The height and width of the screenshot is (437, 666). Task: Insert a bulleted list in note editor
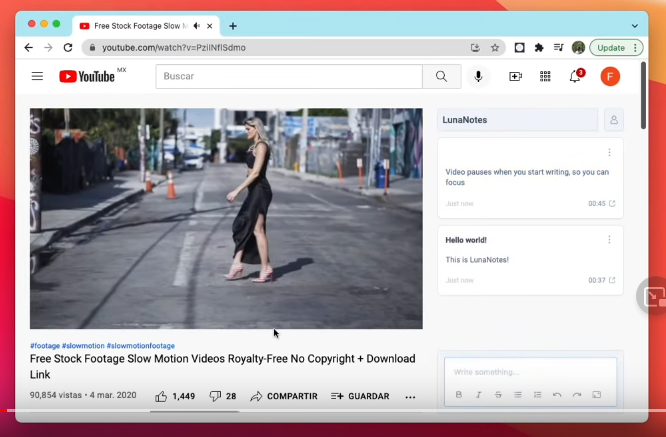518,395
